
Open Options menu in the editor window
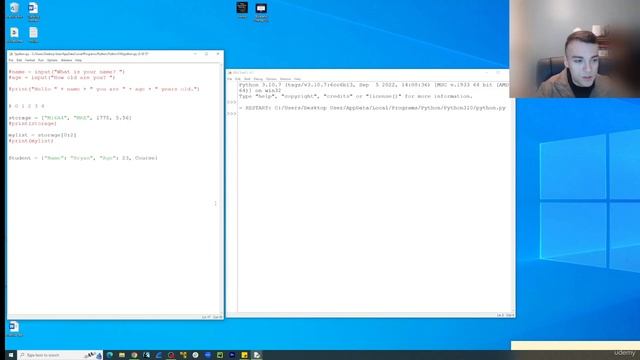pos(52,60)
